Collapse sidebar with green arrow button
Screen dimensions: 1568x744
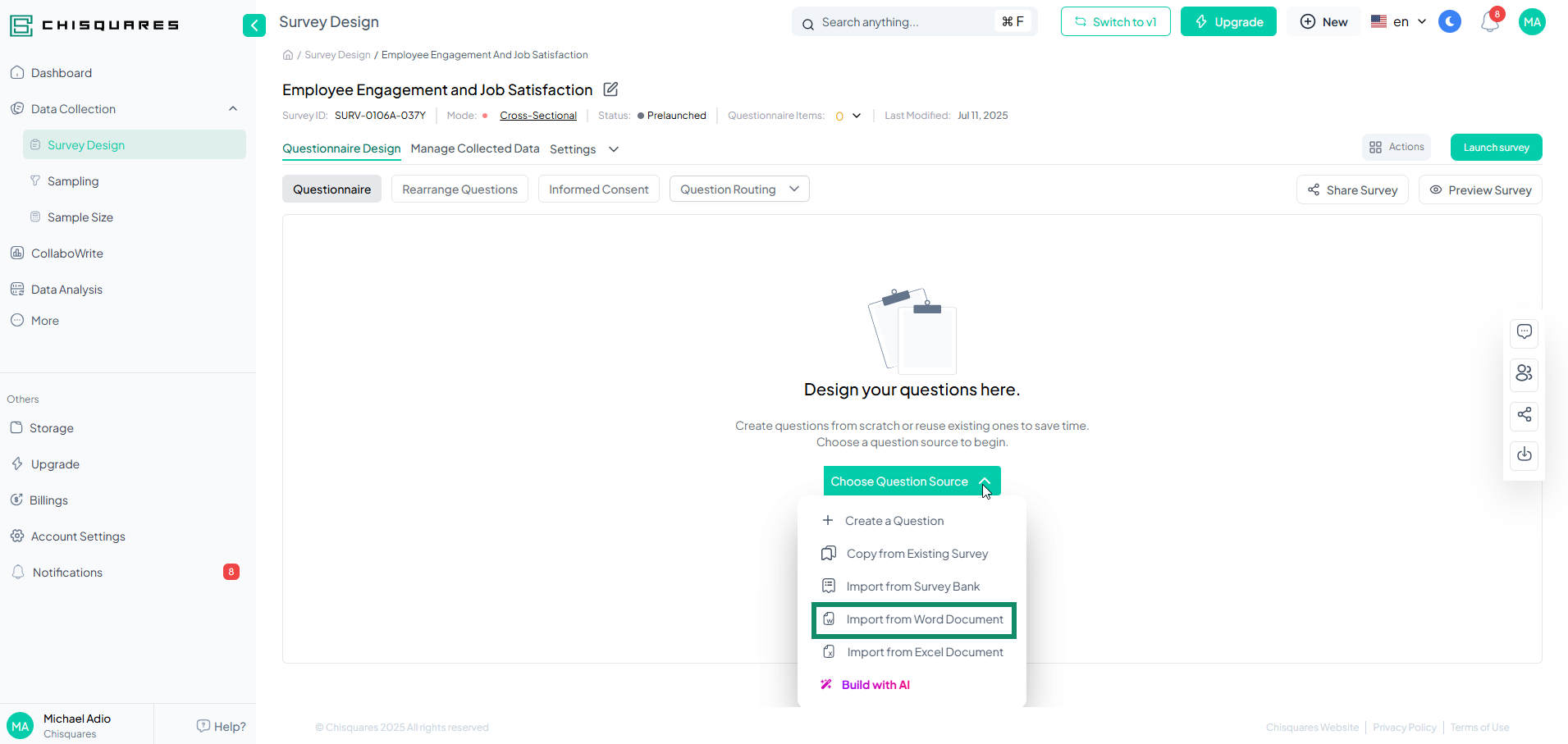[x=254, y=25]
